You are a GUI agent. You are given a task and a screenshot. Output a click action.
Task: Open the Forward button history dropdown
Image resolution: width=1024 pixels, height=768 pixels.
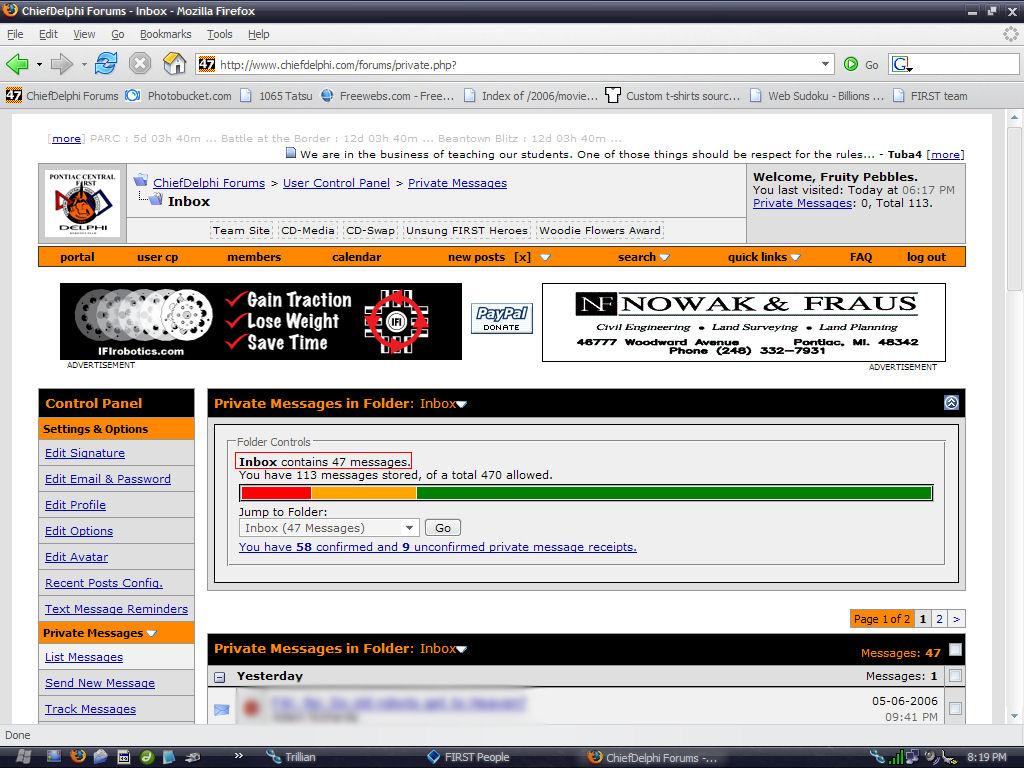pos(84,64)
